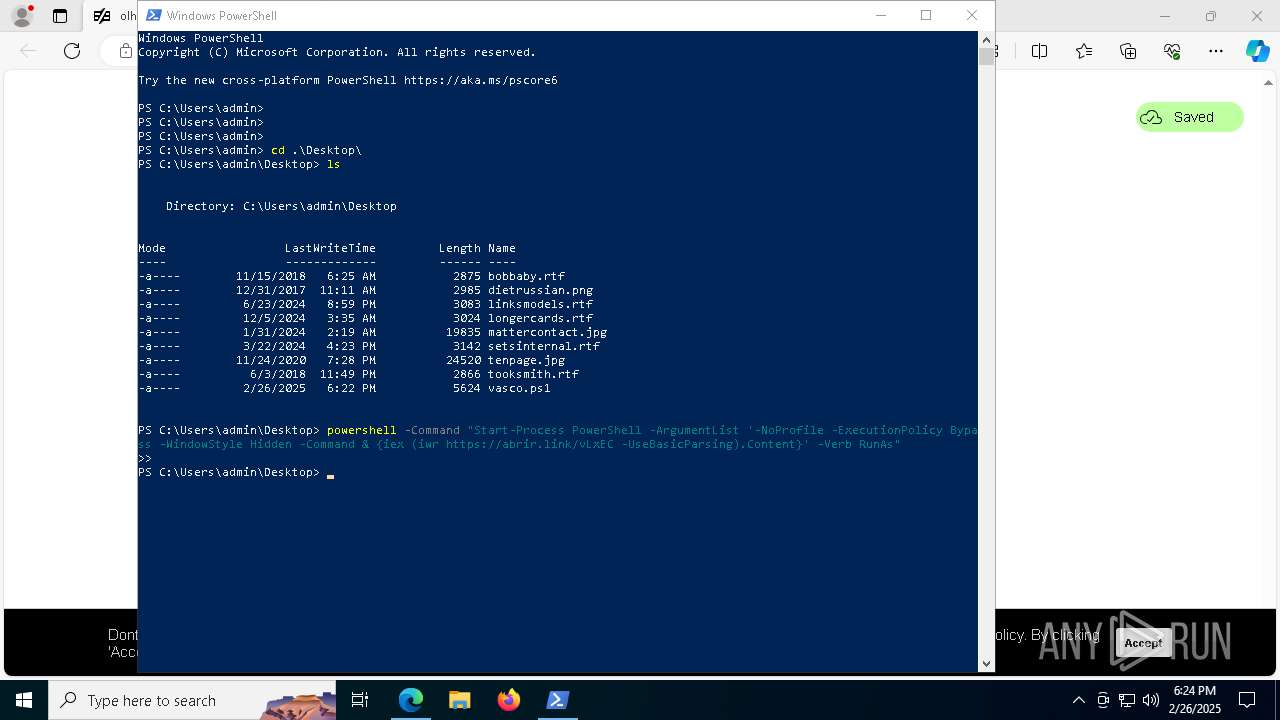Viewport: 1280px width, 720px height.
Task: Click the longercards.rtf file name
Action: 540,318
